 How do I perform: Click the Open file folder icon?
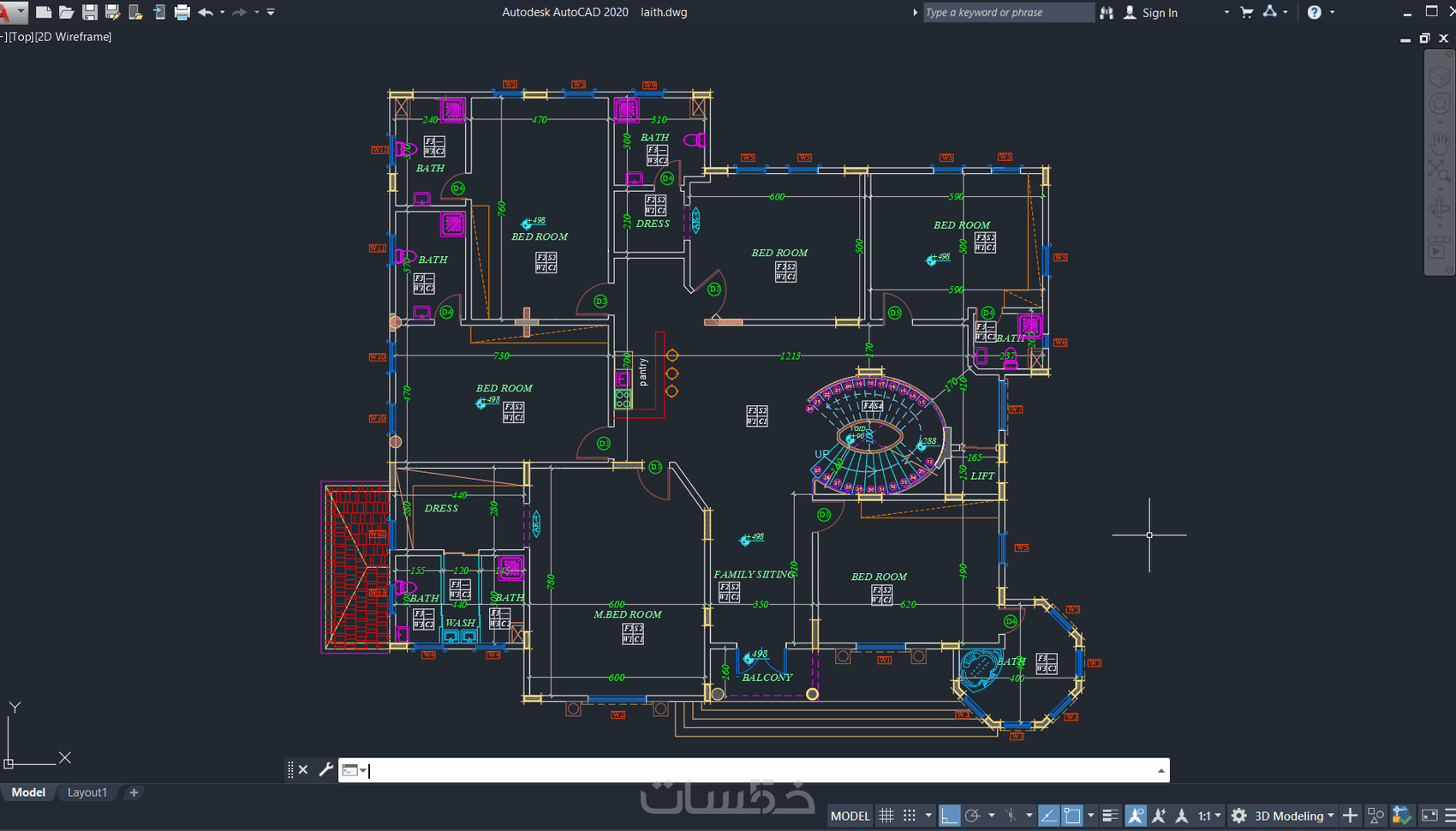tap(66, 12)
